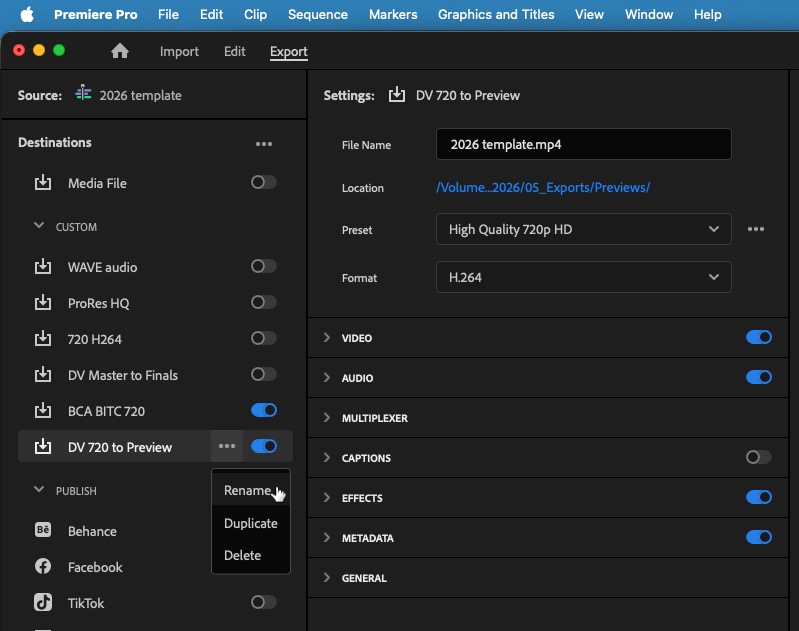The image size is (799, 631).
Task: Switch to the Import tab
Action: point(179,51)
